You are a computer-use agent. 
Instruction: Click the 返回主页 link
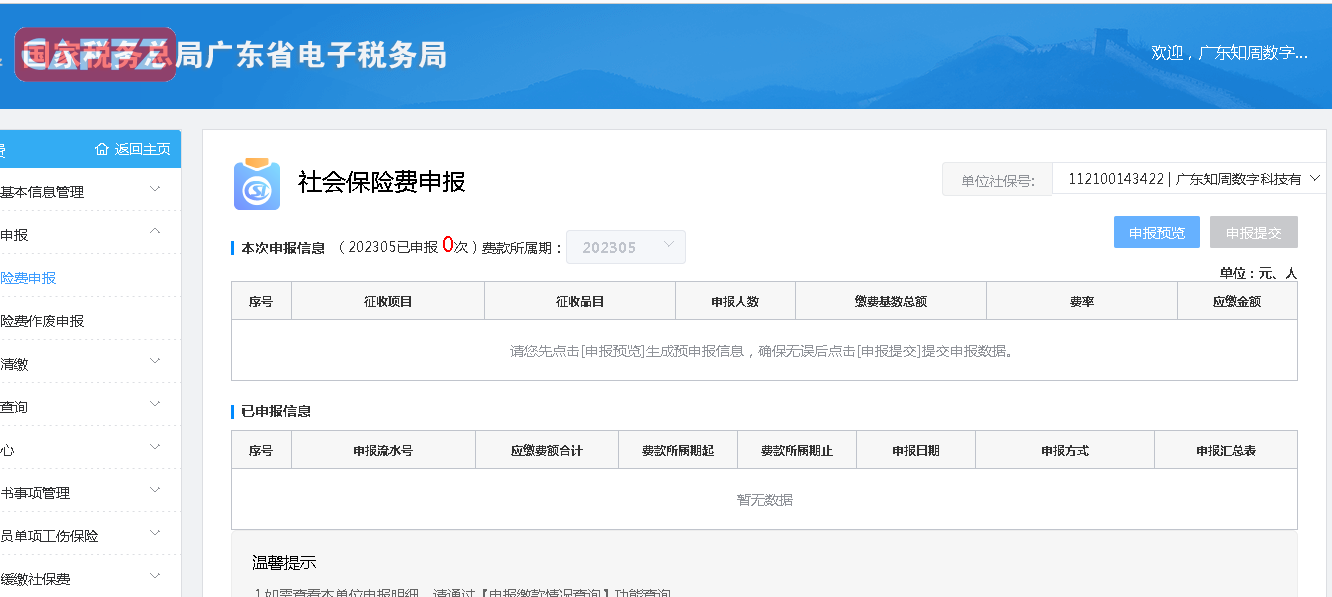click(x=142, y=149)
